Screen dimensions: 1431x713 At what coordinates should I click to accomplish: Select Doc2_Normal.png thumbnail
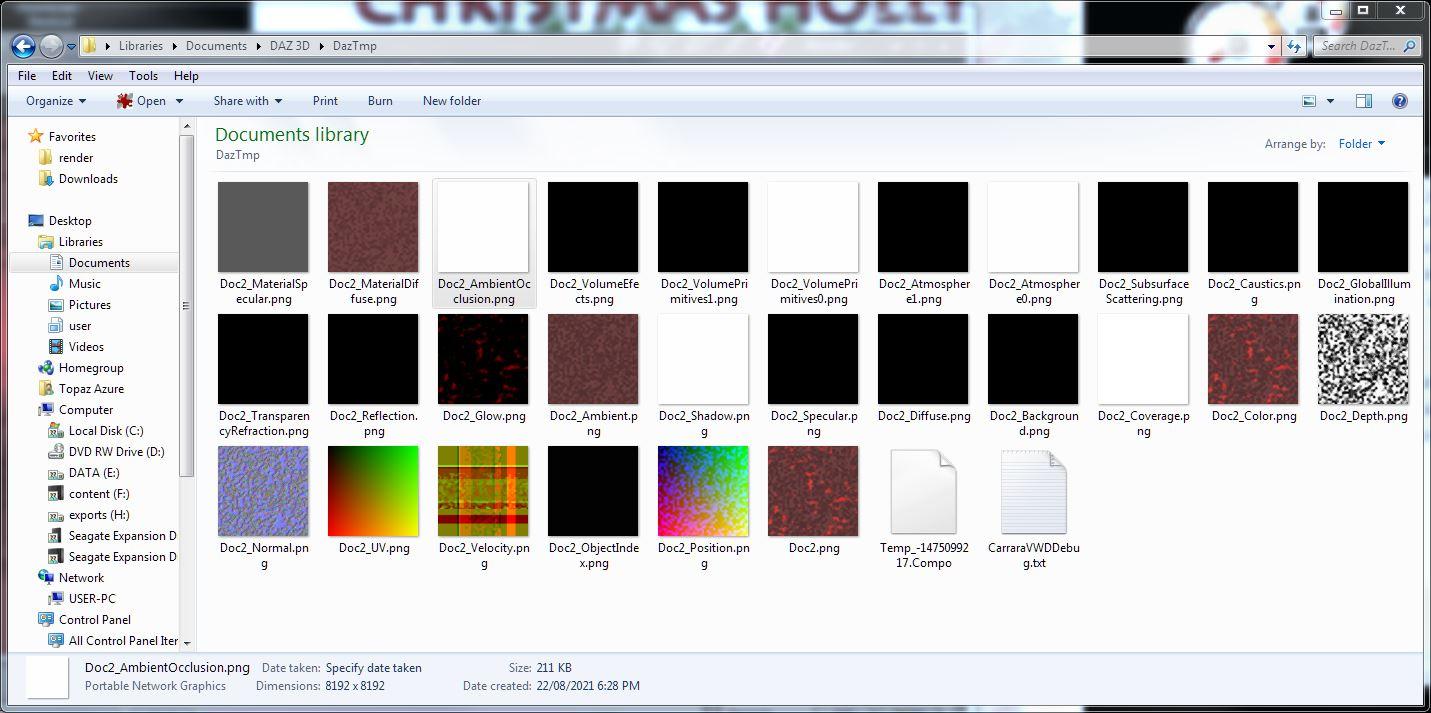[x=263, y=491]
